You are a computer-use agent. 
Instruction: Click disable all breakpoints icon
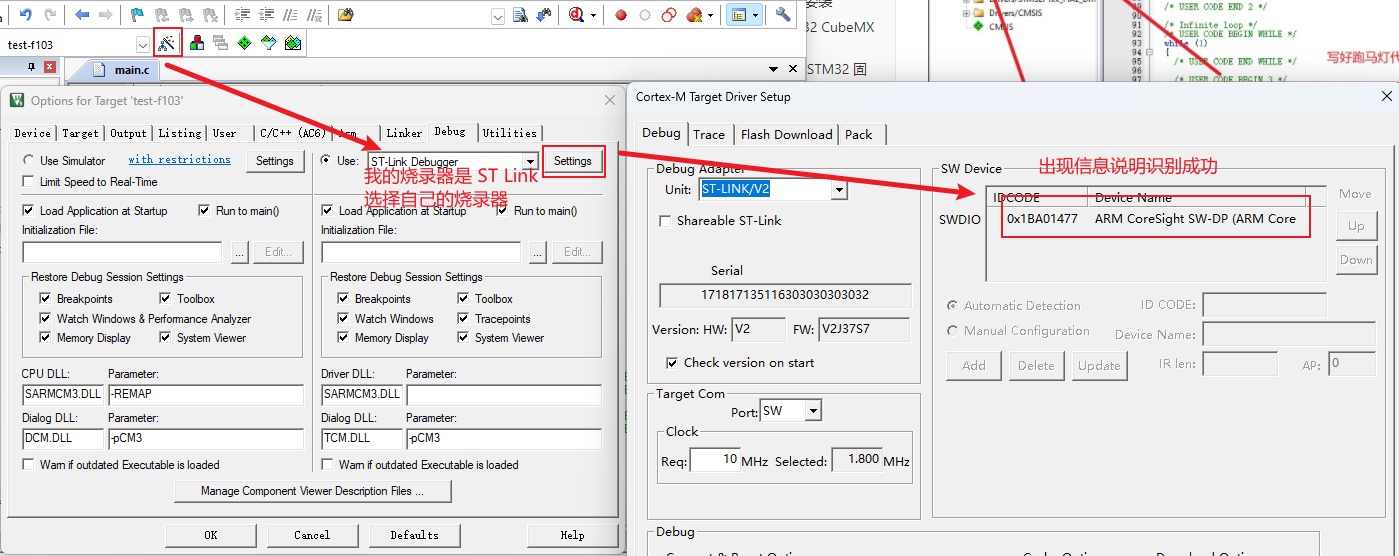coord(670,15)
